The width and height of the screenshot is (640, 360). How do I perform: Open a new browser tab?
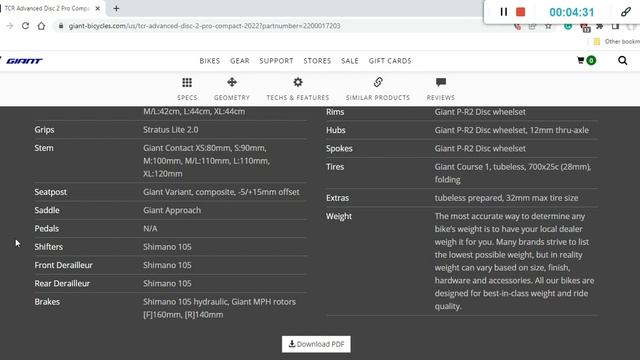pos(116,8)
